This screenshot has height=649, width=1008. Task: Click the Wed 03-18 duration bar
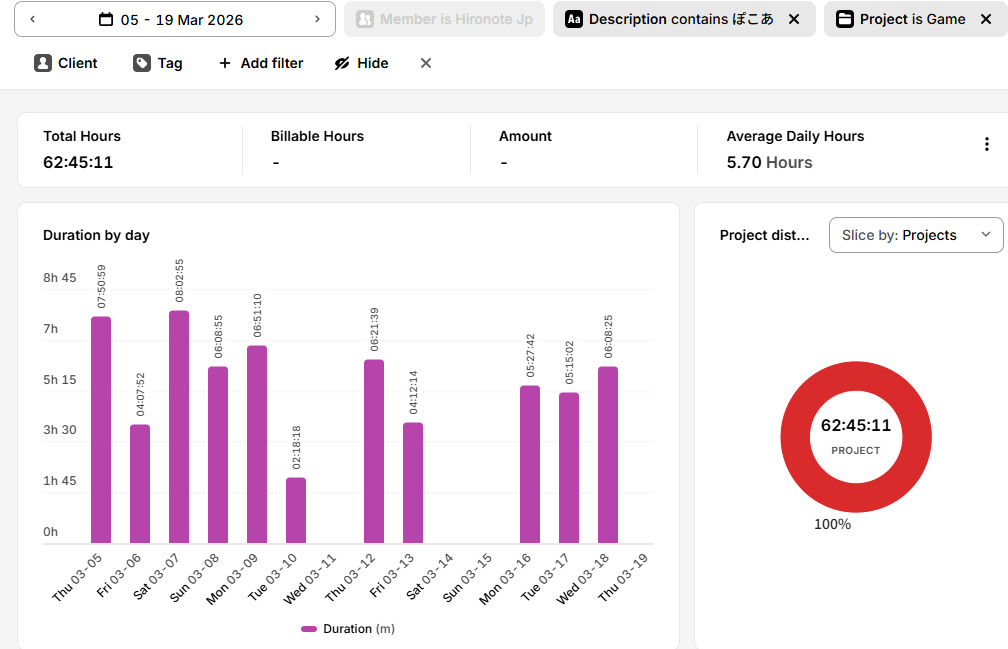coord(608,455)
